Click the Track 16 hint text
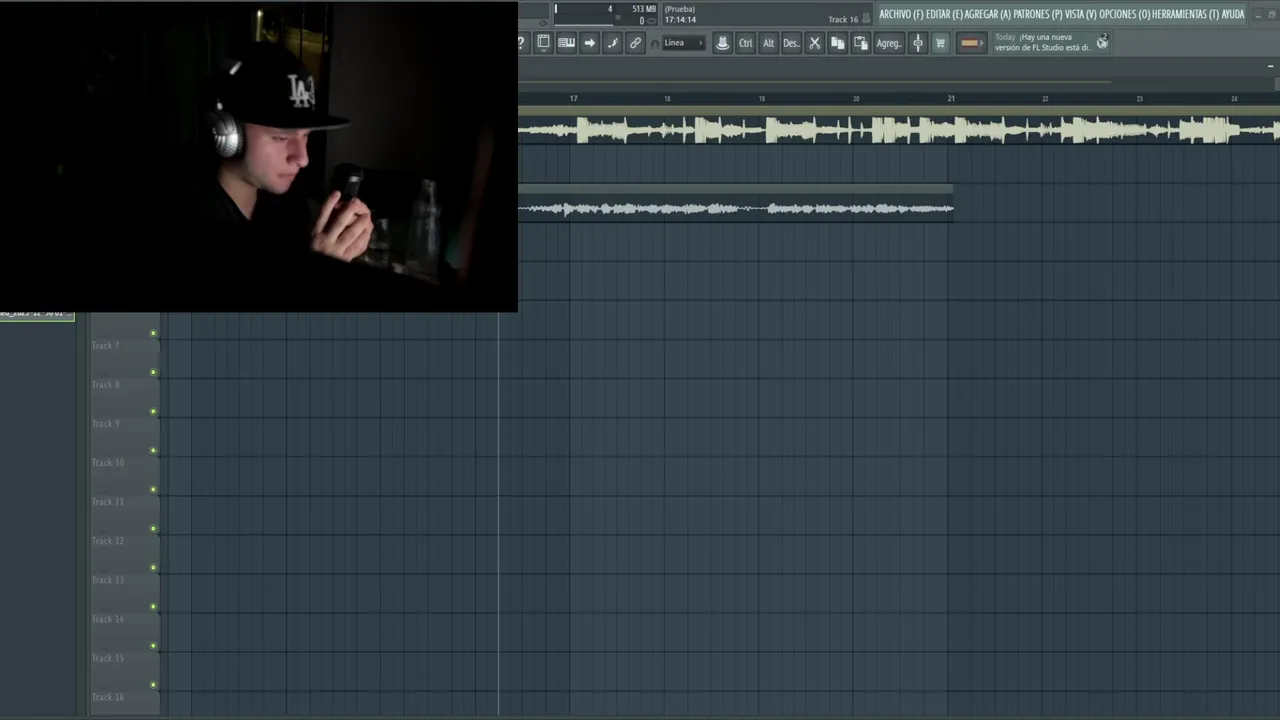The width and height of the screenshot is (1280, 720). pos(843,20)
